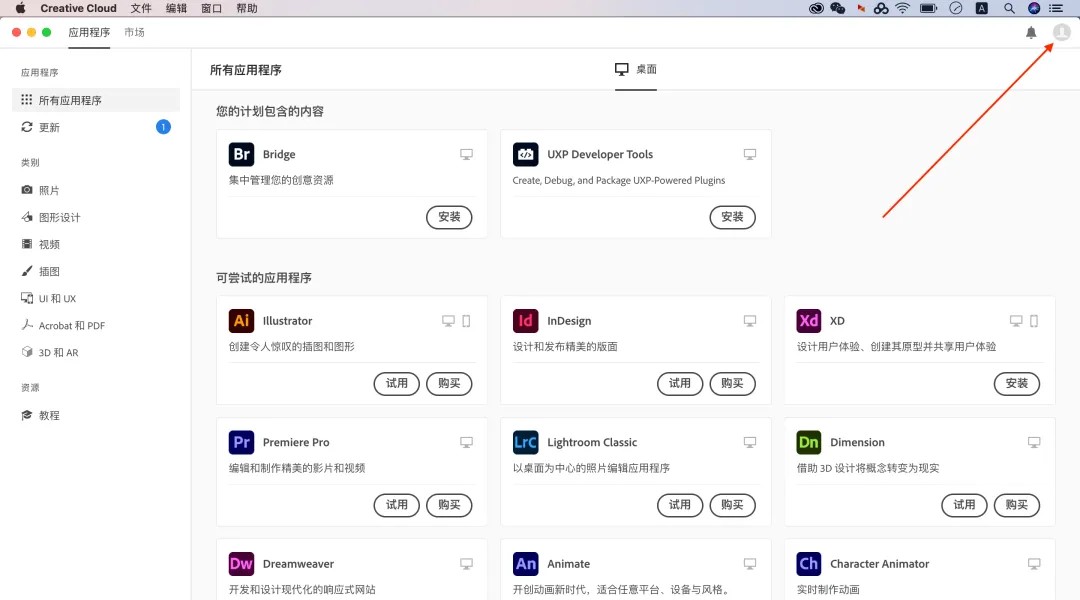Open 更新 in the sidebar
Screen dimensions: 1080x600
tap(96, 127)
